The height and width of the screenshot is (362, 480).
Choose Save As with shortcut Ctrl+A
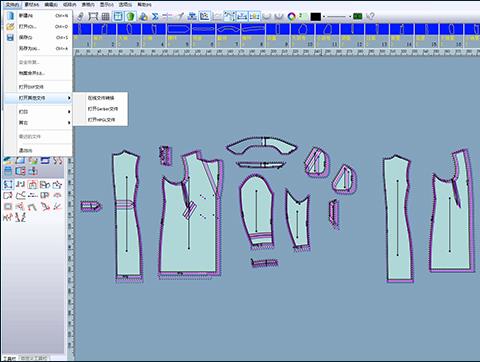(x=38, y=48)
